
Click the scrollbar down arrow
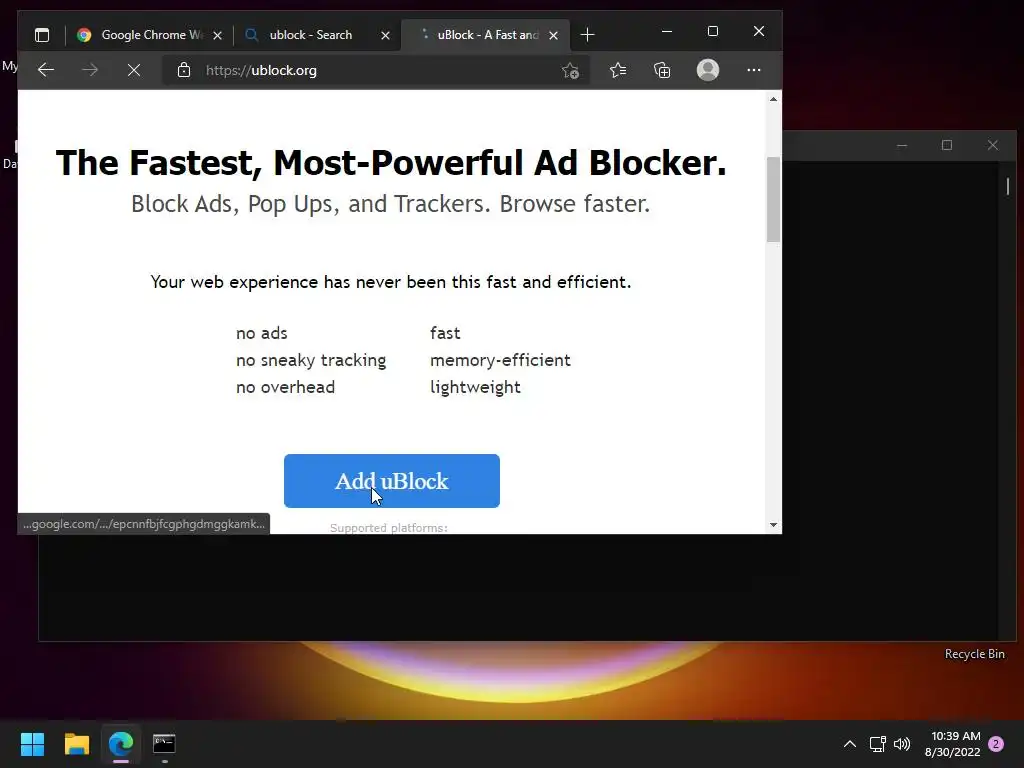click(773, 524)
